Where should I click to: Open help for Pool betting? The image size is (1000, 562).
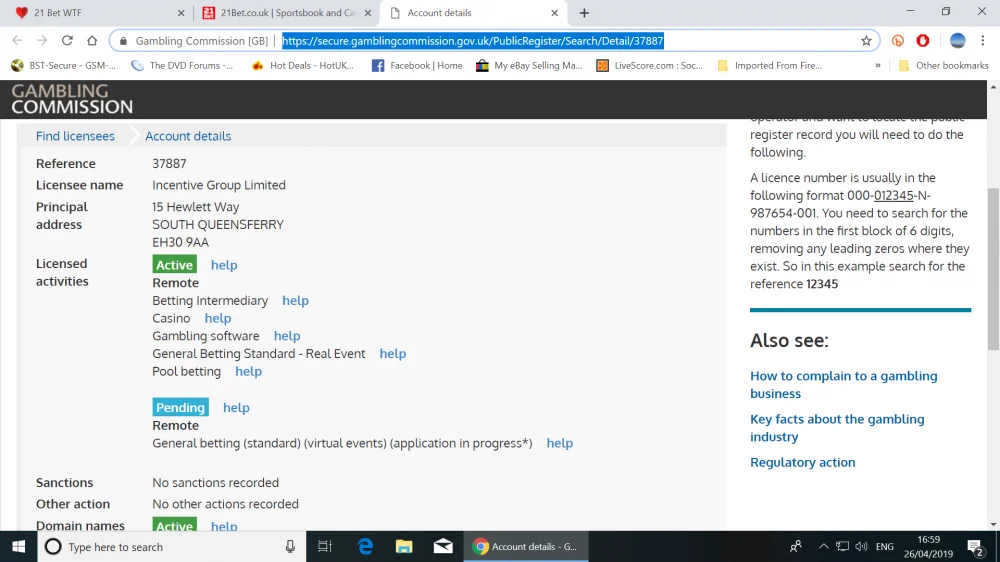pos(248,371)
